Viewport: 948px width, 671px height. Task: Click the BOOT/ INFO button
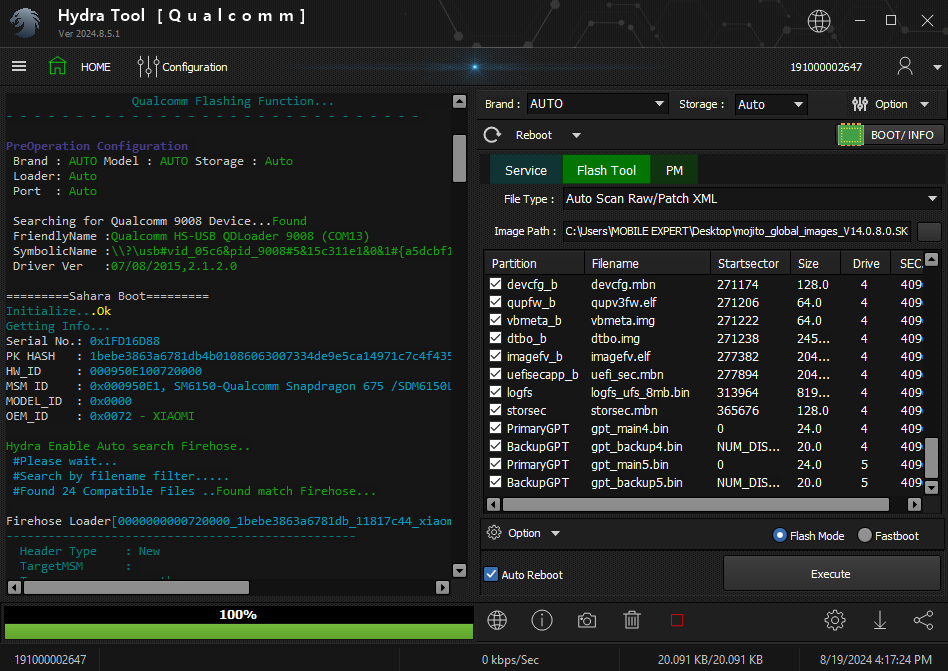click(890, 135)
